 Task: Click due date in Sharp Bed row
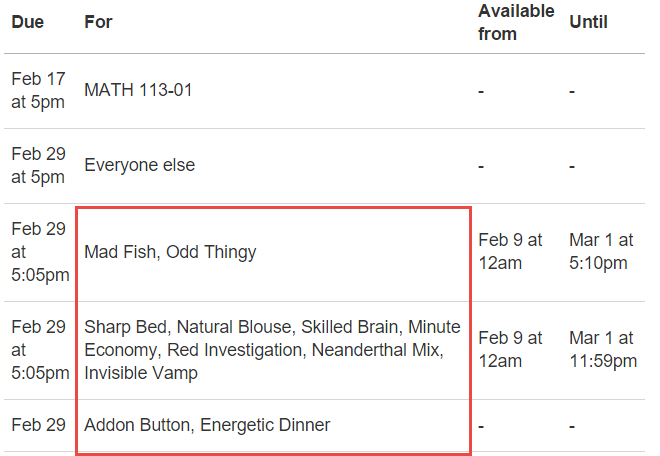point(40,350)
